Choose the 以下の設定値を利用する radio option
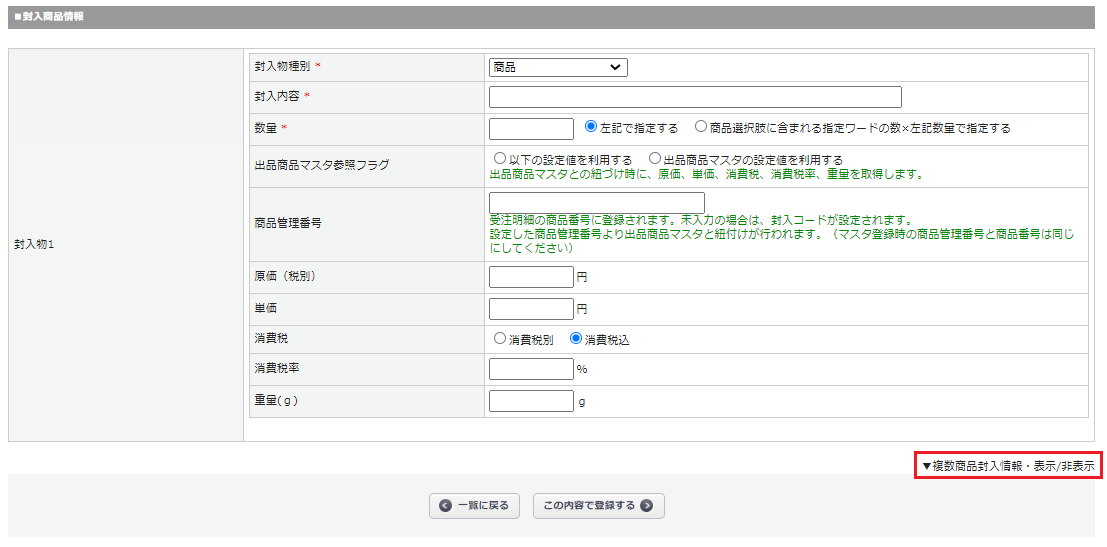This screenshot has width=1107, height=547. (500, 158)
